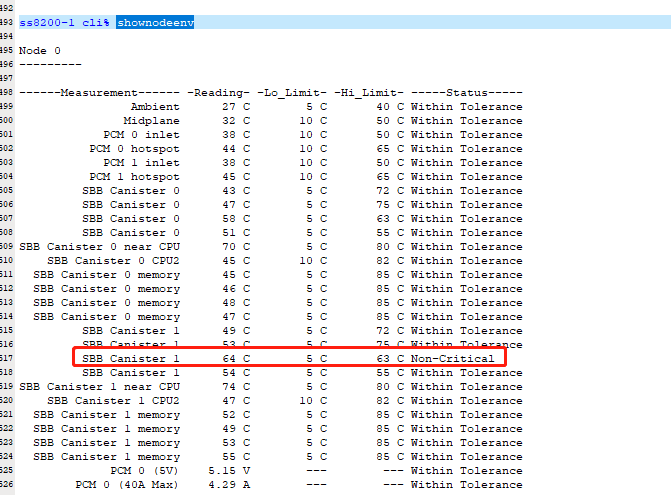The image size is (671, 495).
Task: Click the 43 C canister reading
Action: point(236,191)
